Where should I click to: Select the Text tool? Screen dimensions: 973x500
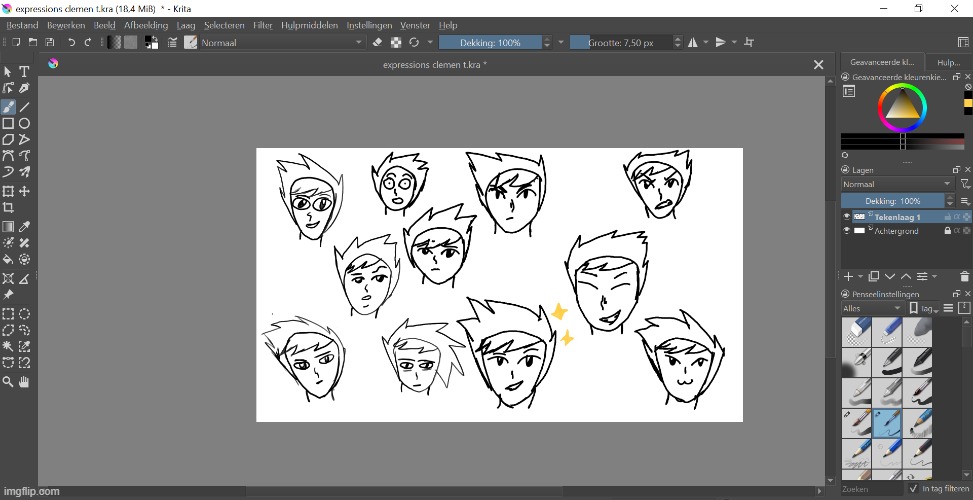(24, 72)
